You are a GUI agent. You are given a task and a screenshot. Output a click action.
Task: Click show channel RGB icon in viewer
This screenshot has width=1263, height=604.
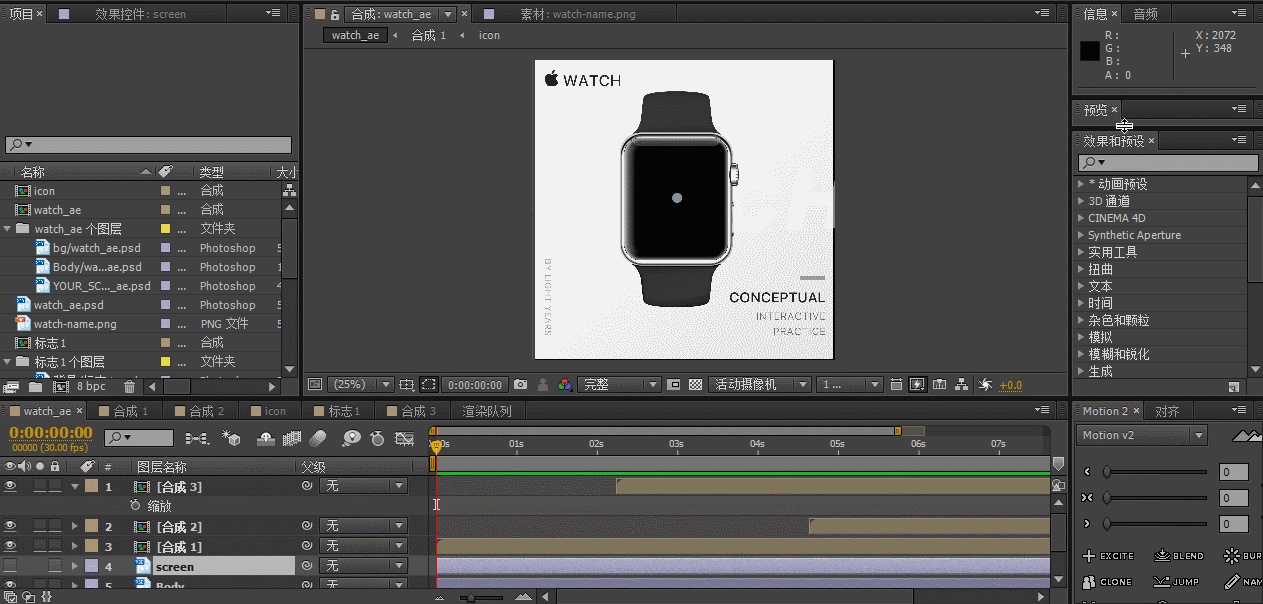pos(565,384)
